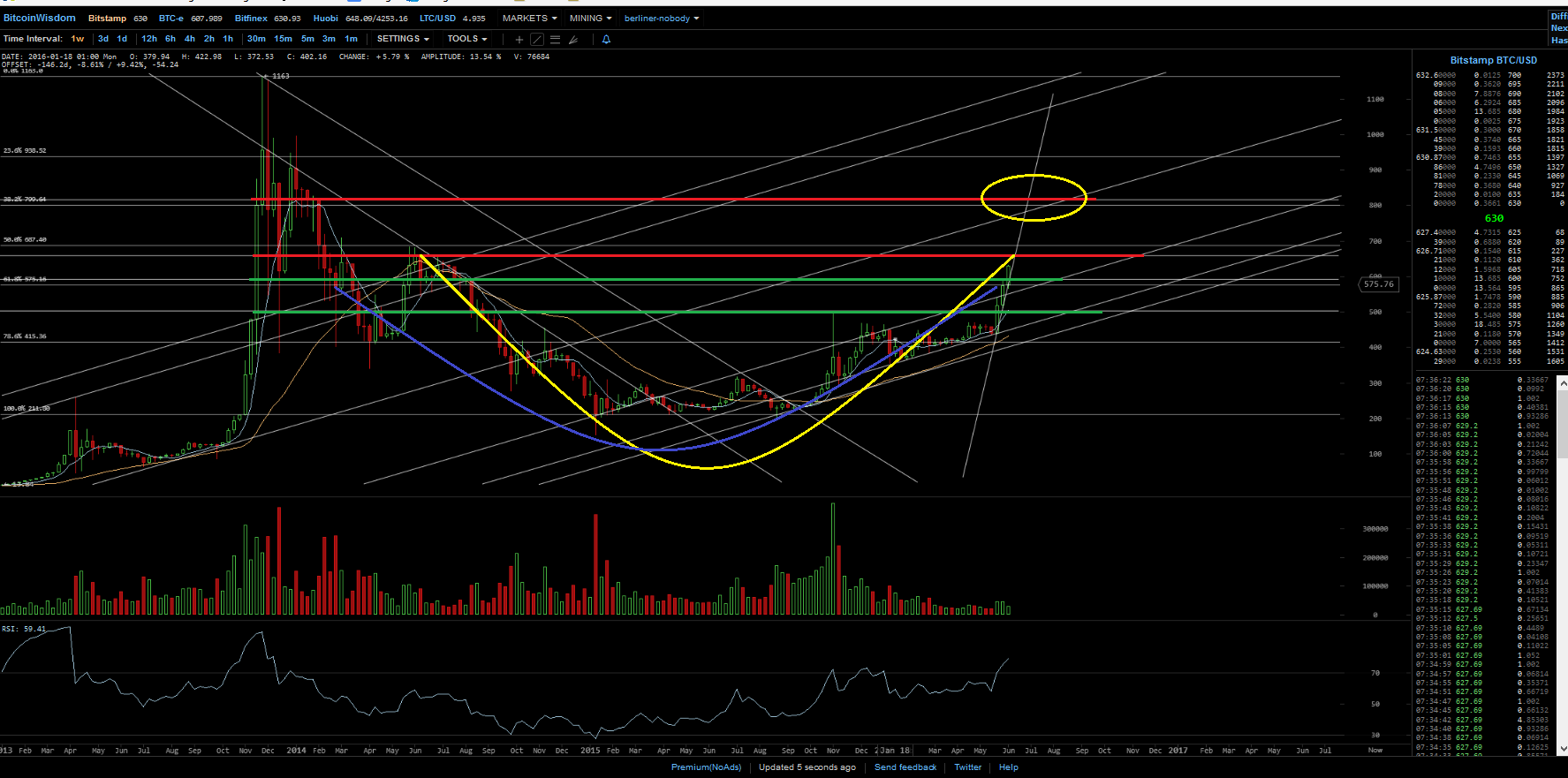Viewport: 1568px width, 778px height.
Task: Open the Help footer link
Action: point(1008,767)
